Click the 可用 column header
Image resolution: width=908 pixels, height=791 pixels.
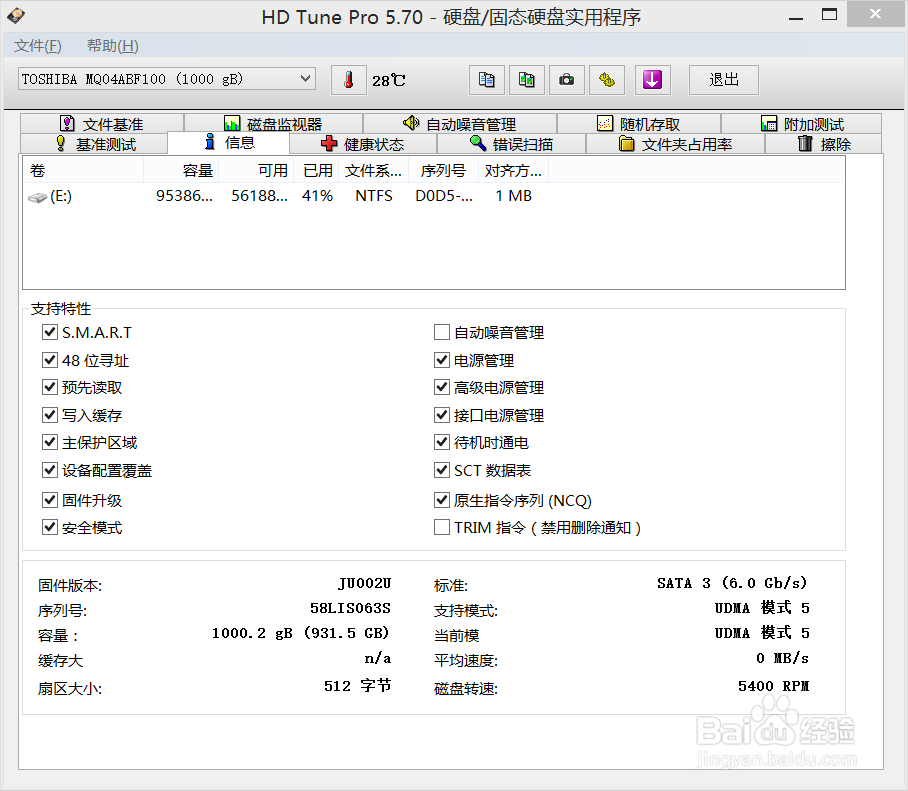pyautogui.click(x=256, y=170)
